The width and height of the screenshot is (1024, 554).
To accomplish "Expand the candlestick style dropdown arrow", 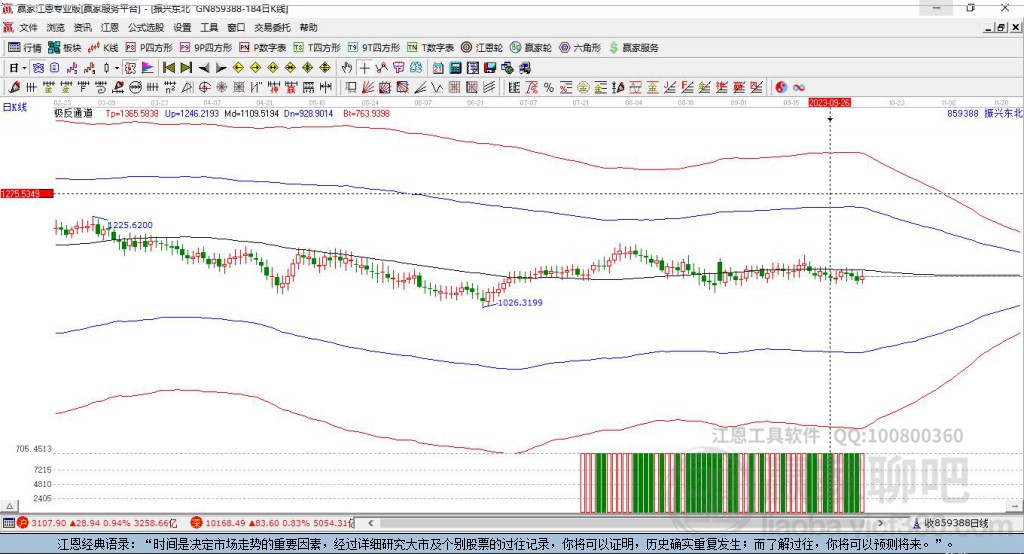I will (117, 68).
